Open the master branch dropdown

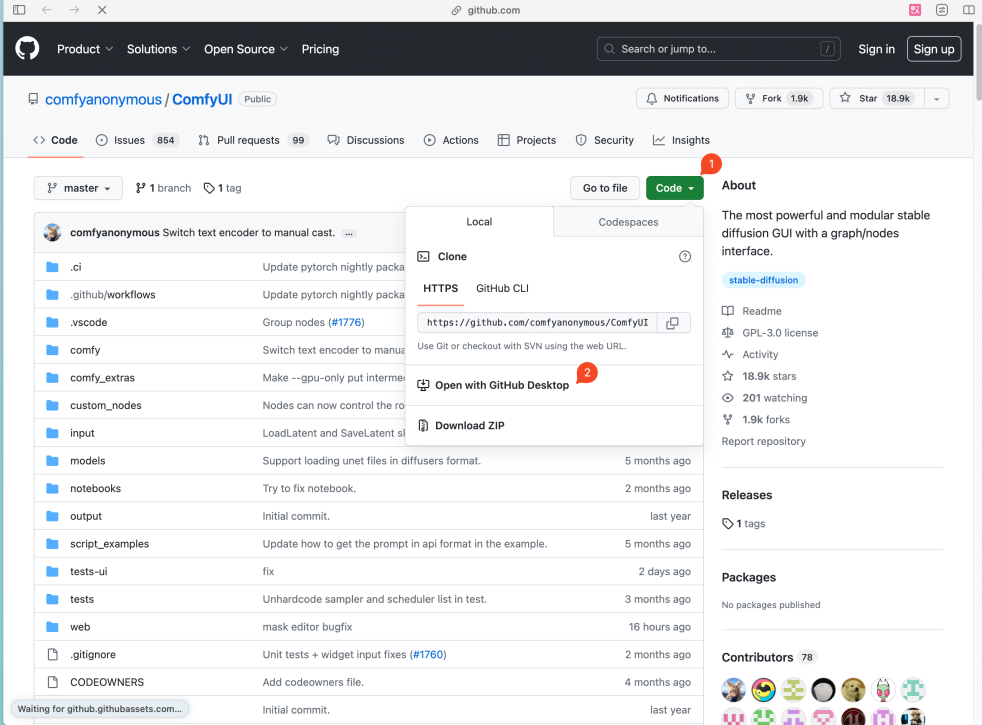click(x=78, y=188)
